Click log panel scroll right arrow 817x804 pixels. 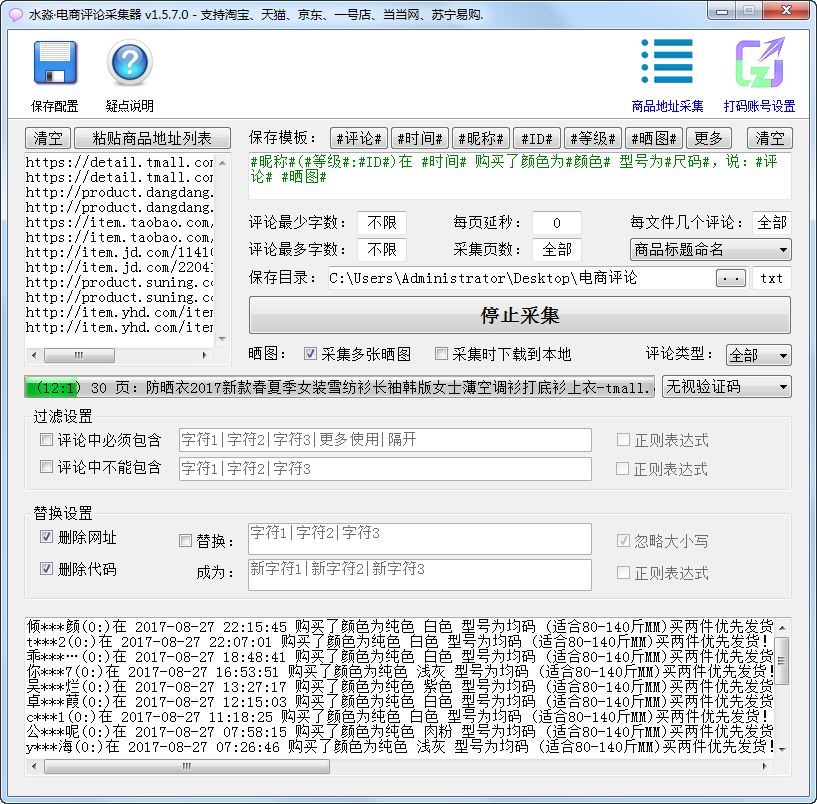click(x=764, y=766)
